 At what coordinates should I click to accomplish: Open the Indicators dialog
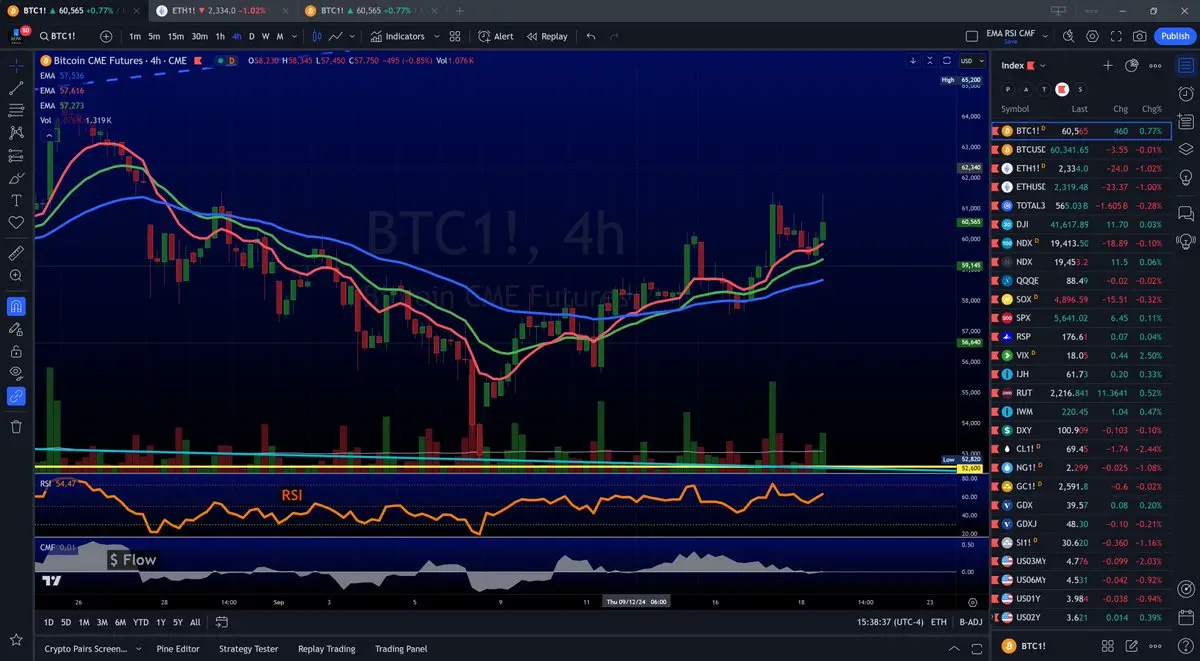(397, 36)
